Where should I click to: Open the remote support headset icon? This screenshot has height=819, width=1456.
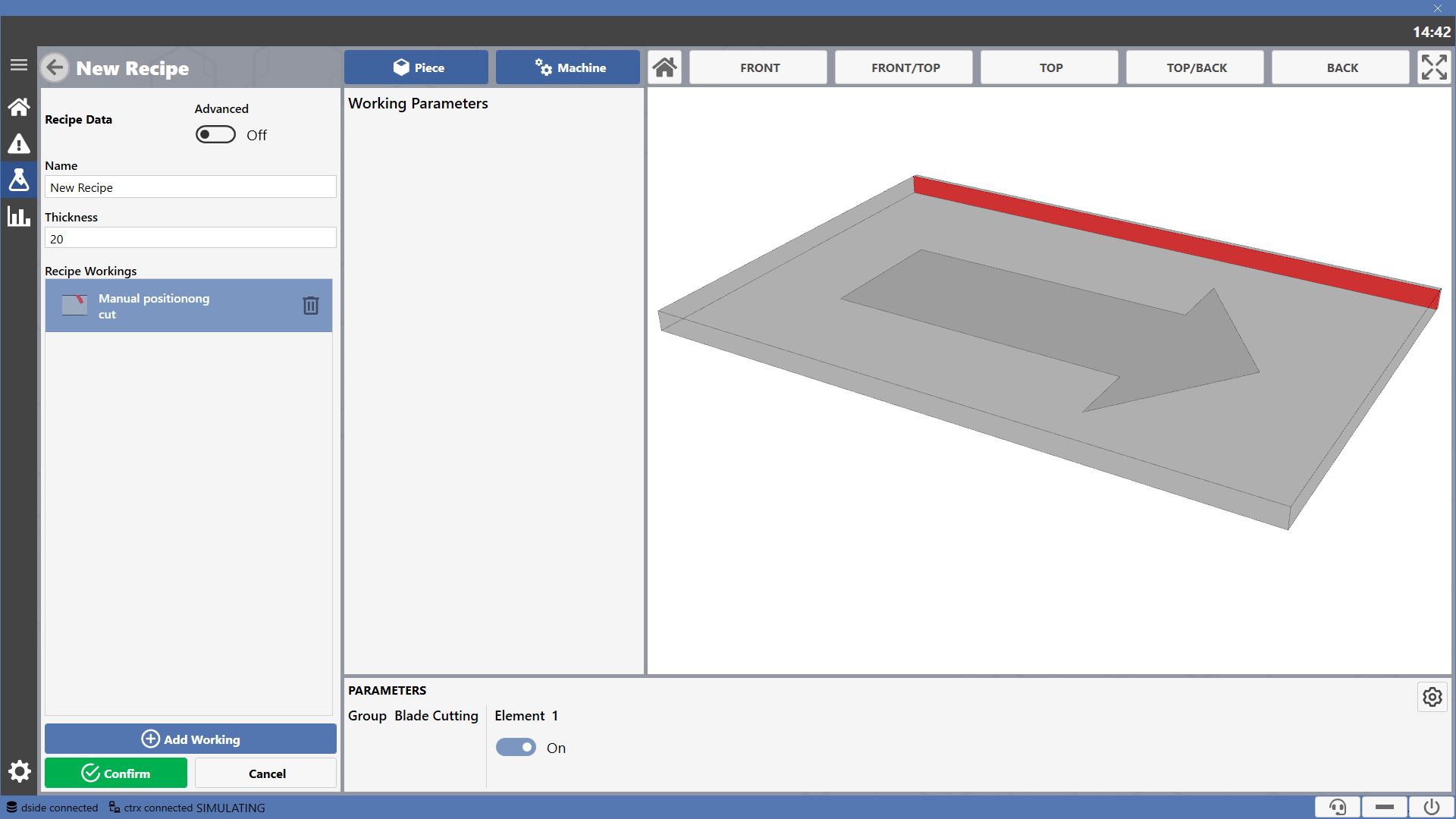[1338, 807]
